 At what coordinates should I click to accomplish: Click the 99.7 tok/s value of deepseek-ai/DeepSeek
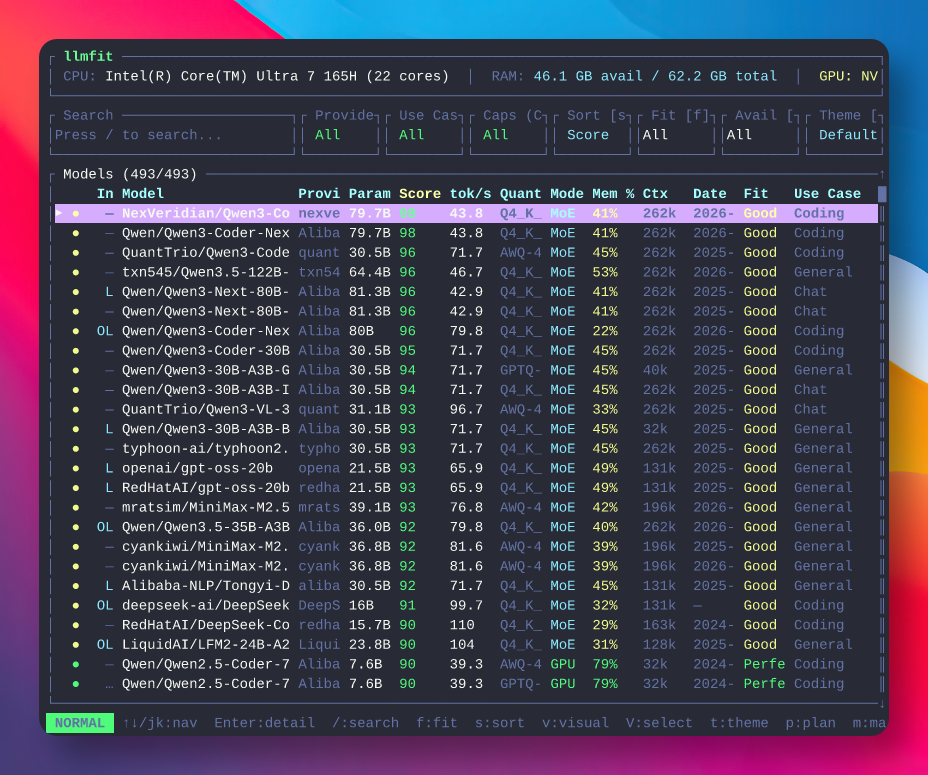466,605
